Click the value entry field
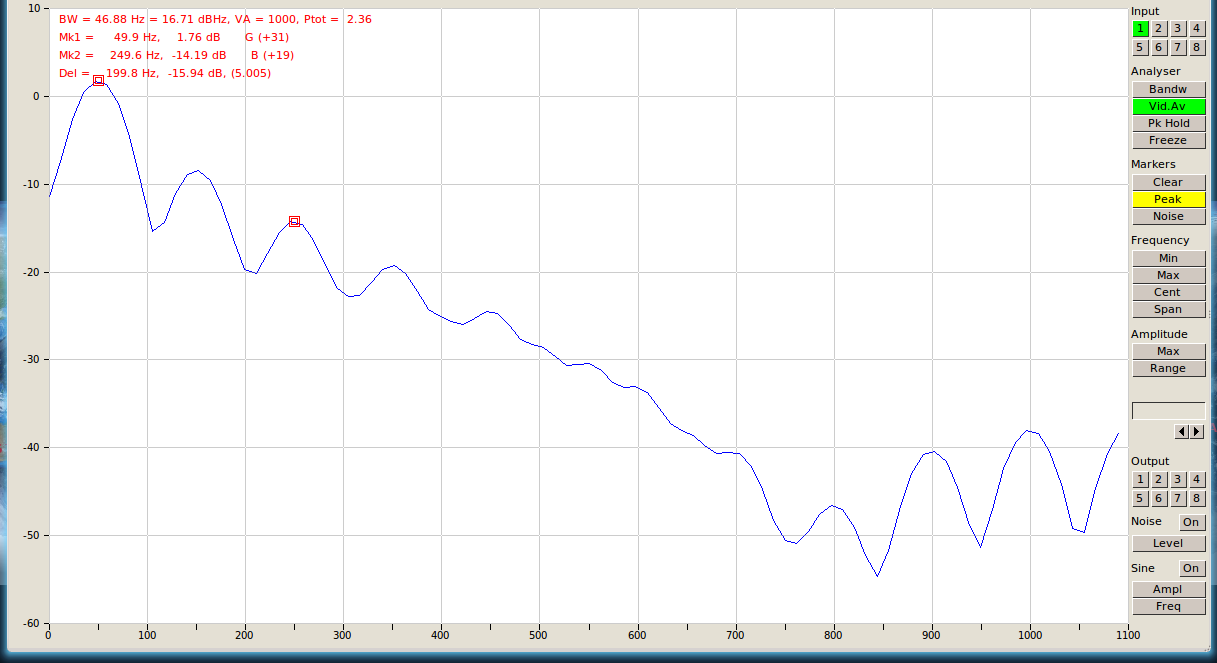 [x=1168, y=411]
